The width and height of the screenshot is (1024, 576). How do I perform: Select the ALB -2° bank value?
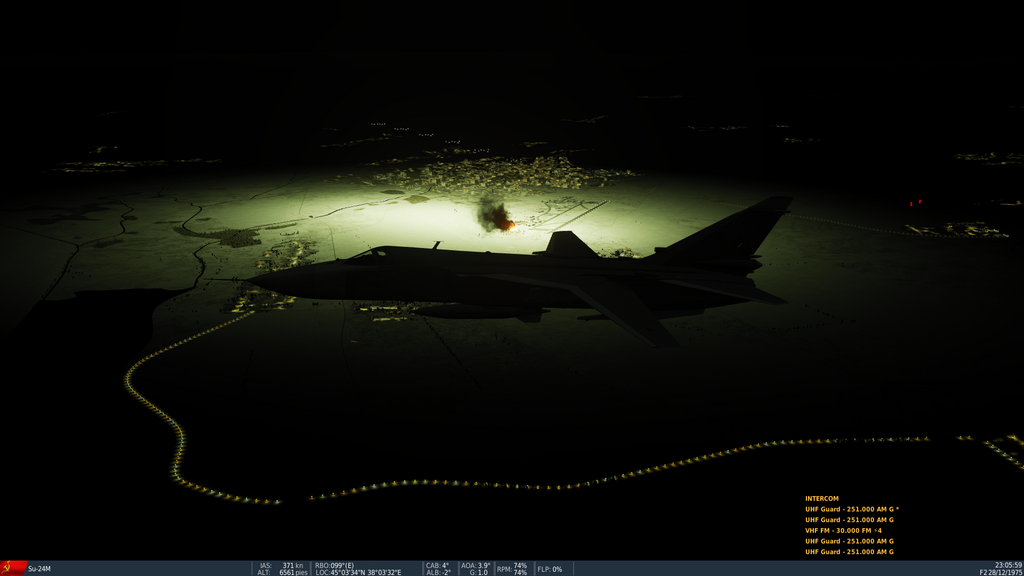tap(438, 573)
